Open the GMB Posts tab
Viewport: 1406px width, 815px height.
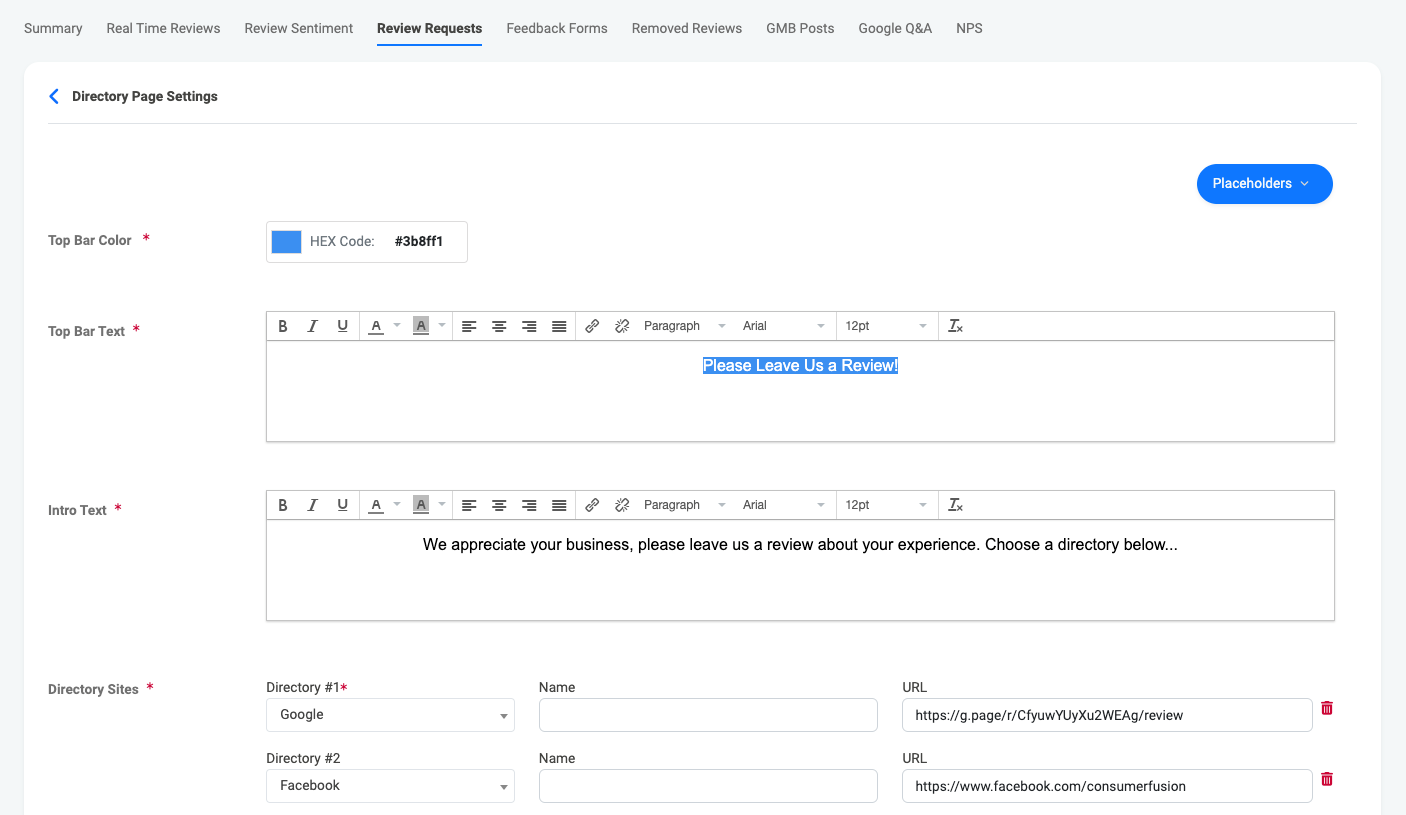click(x=800, y=28)
